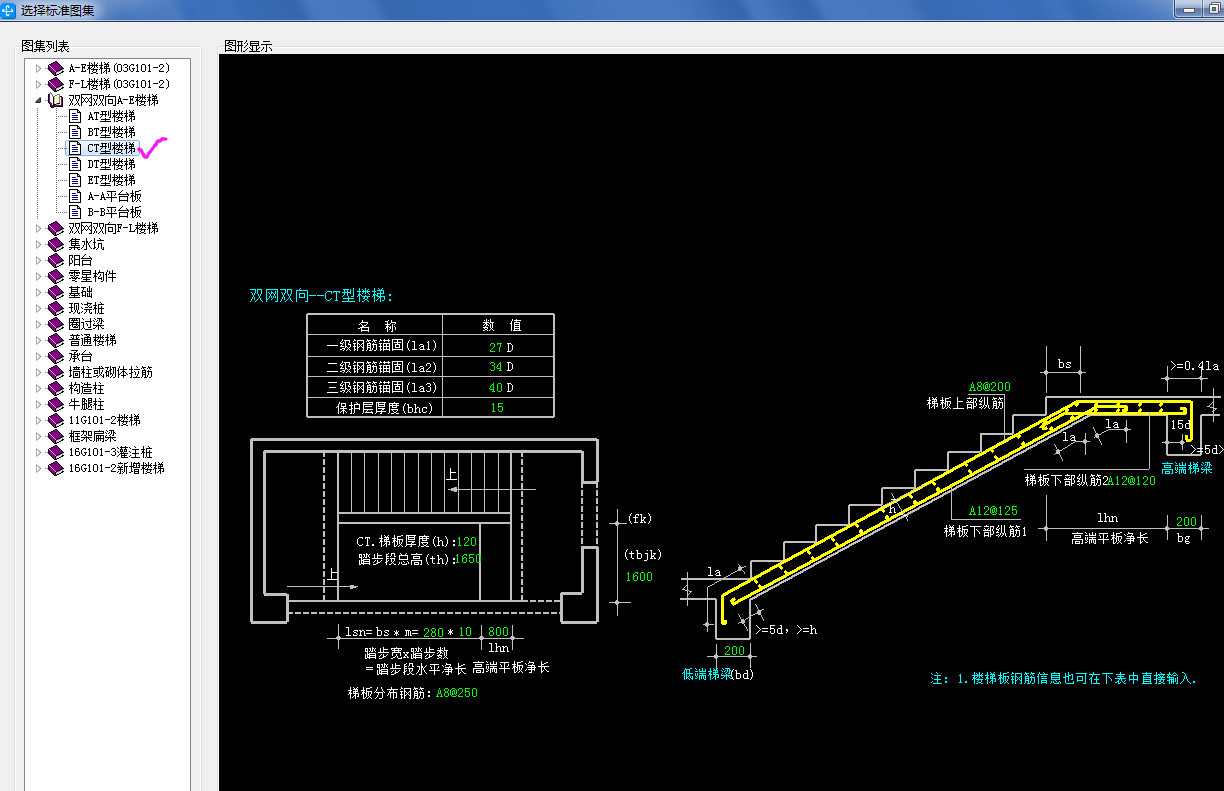The image size is (1224, 791).
Task: Click the book icon beside 11G101-2楼梯
Action: (56, 420)
